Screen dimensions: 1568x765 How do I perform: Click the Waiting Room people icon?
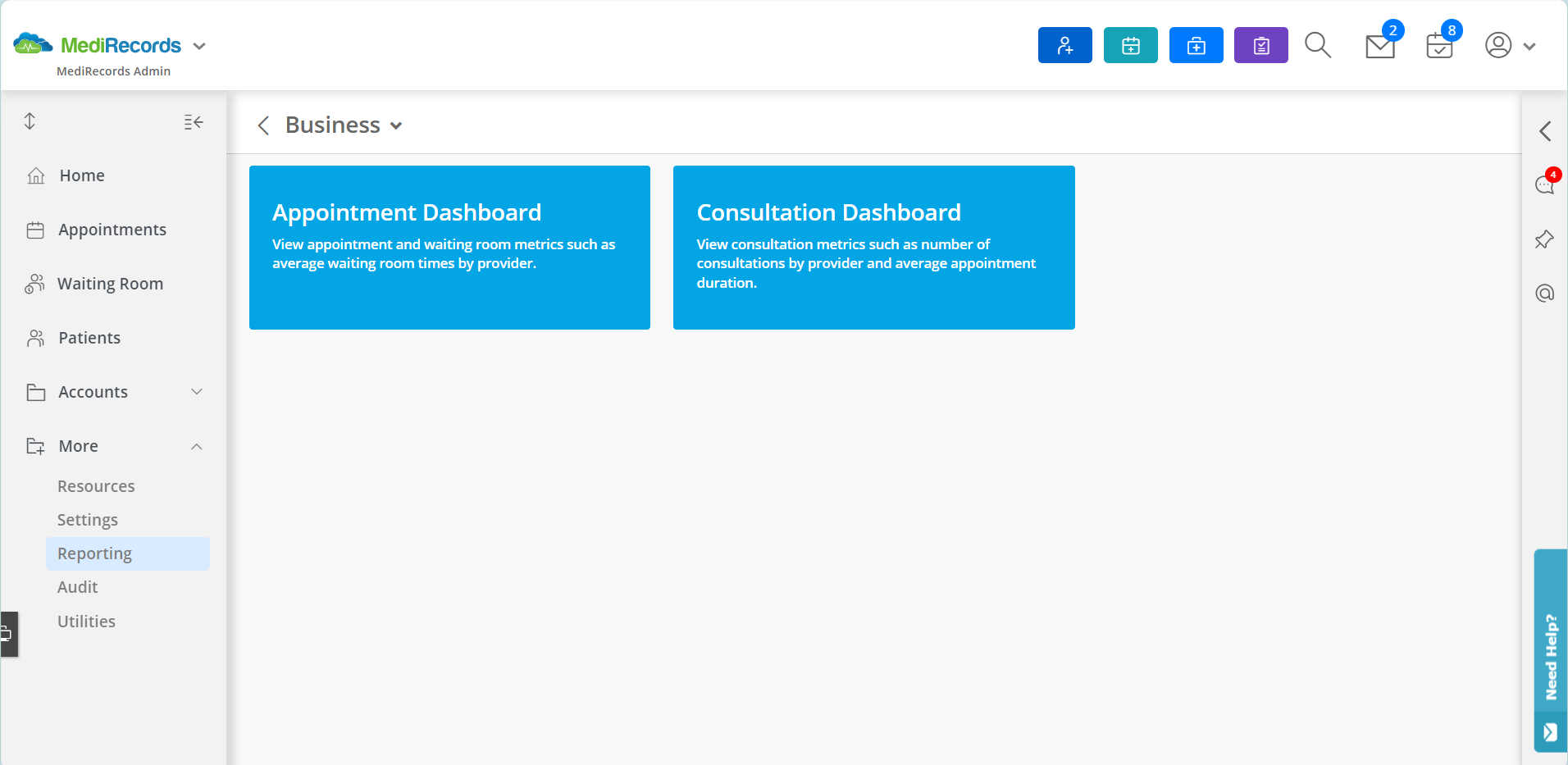click(x=34, y=284)
